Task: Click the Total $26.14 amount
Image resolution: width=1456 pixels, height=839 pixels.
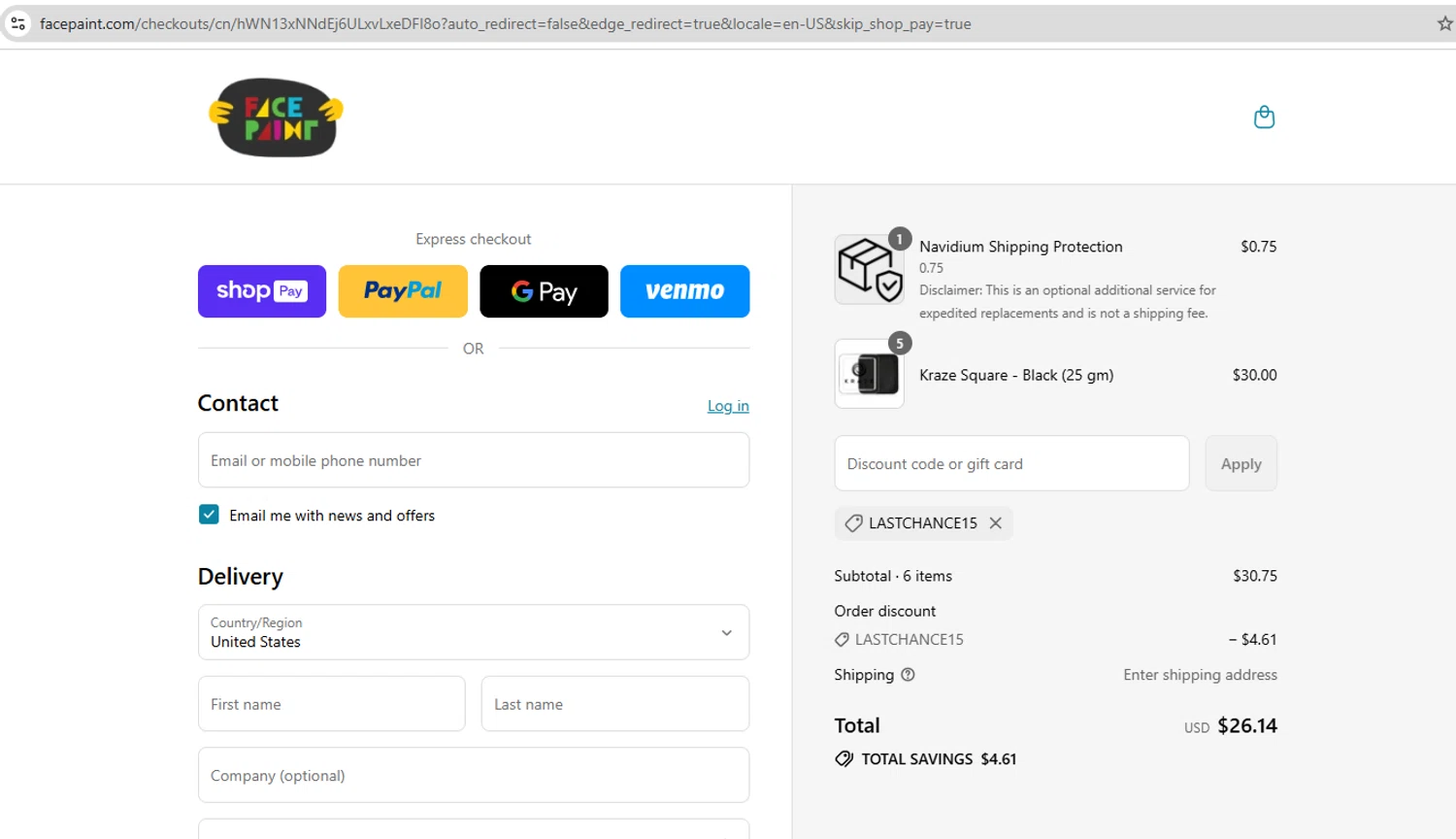Action: [1247, 725]
